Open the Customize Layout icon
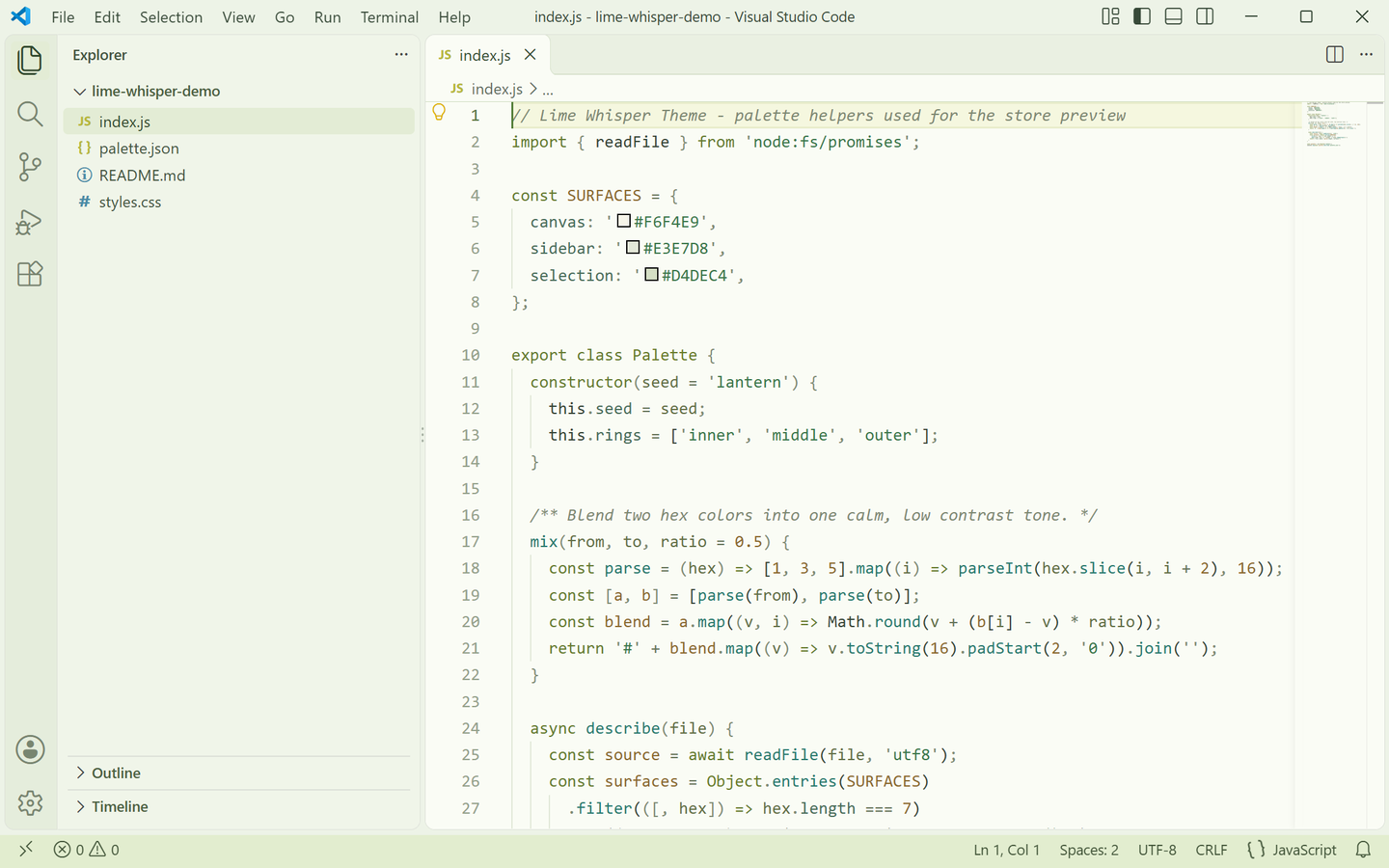This screenshot has height=868, width=1389. (x=1111, y=16)
